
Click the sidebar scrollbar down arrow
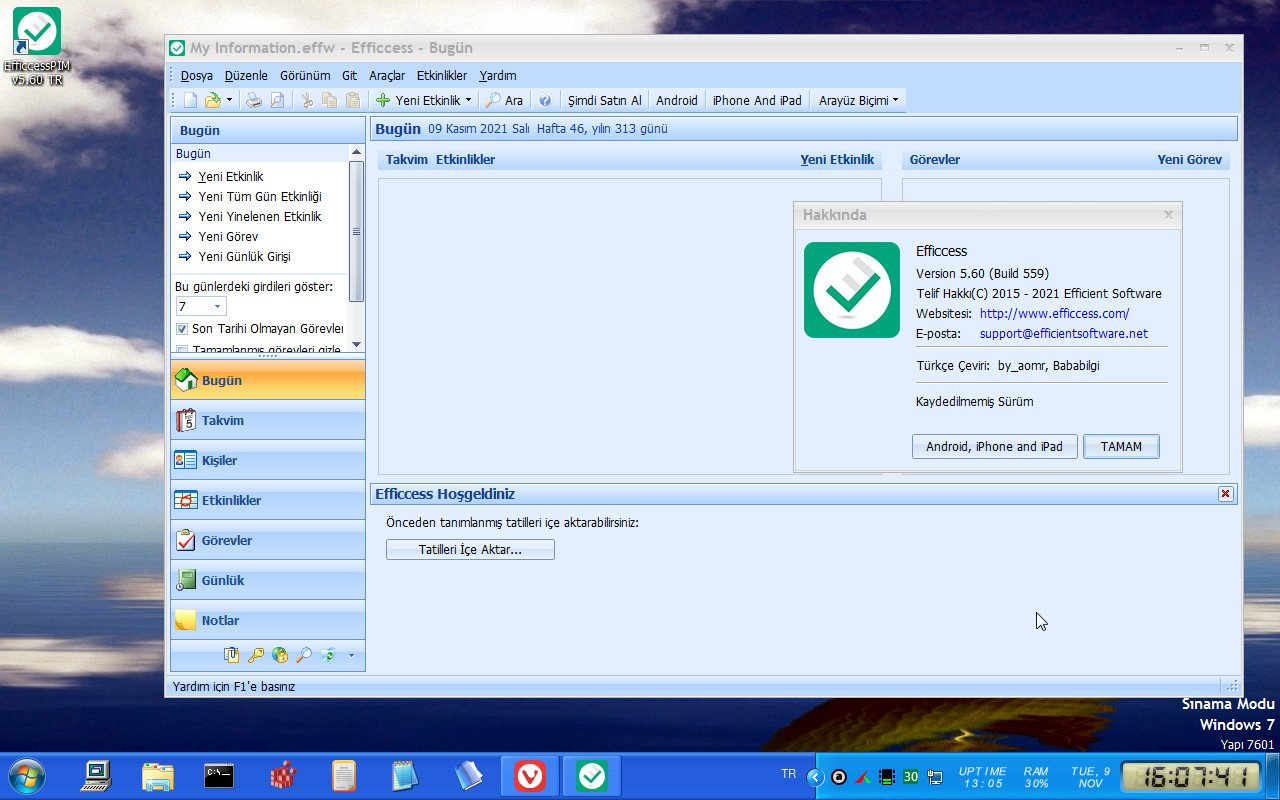[356, 347]
